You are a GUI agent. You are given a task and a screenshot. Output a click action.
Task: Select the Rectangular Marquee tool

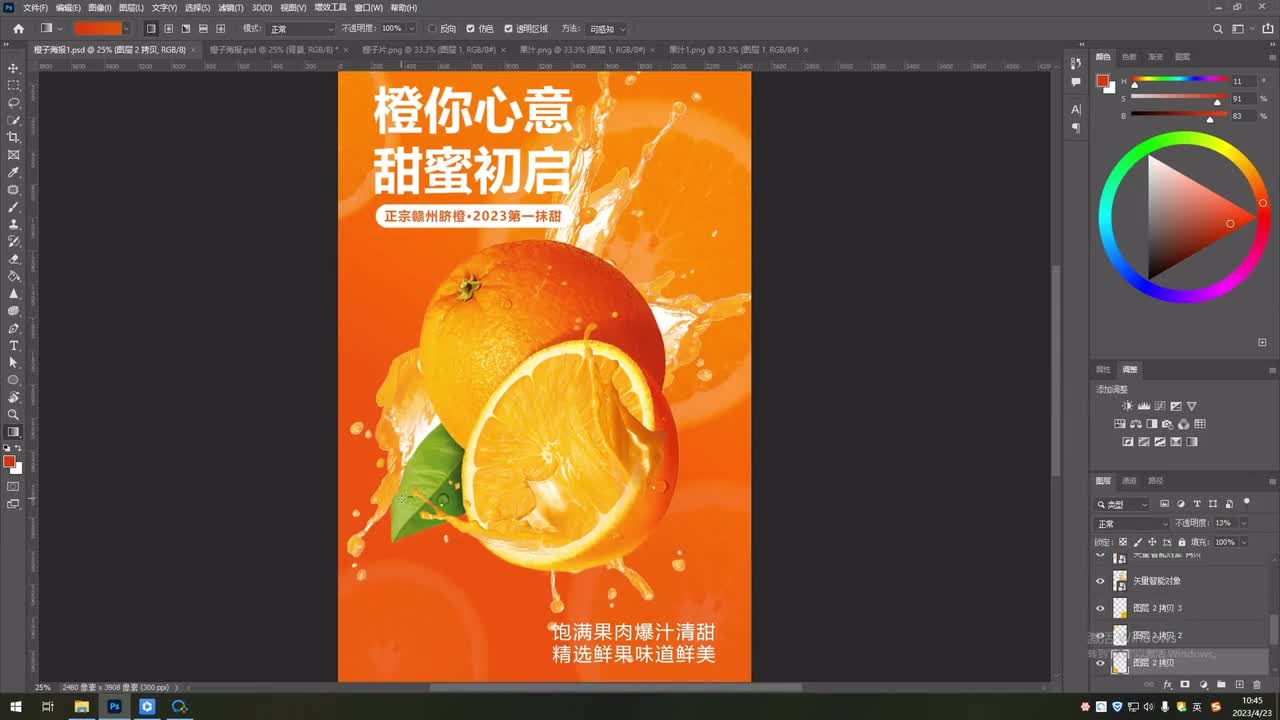click(14, 85)
